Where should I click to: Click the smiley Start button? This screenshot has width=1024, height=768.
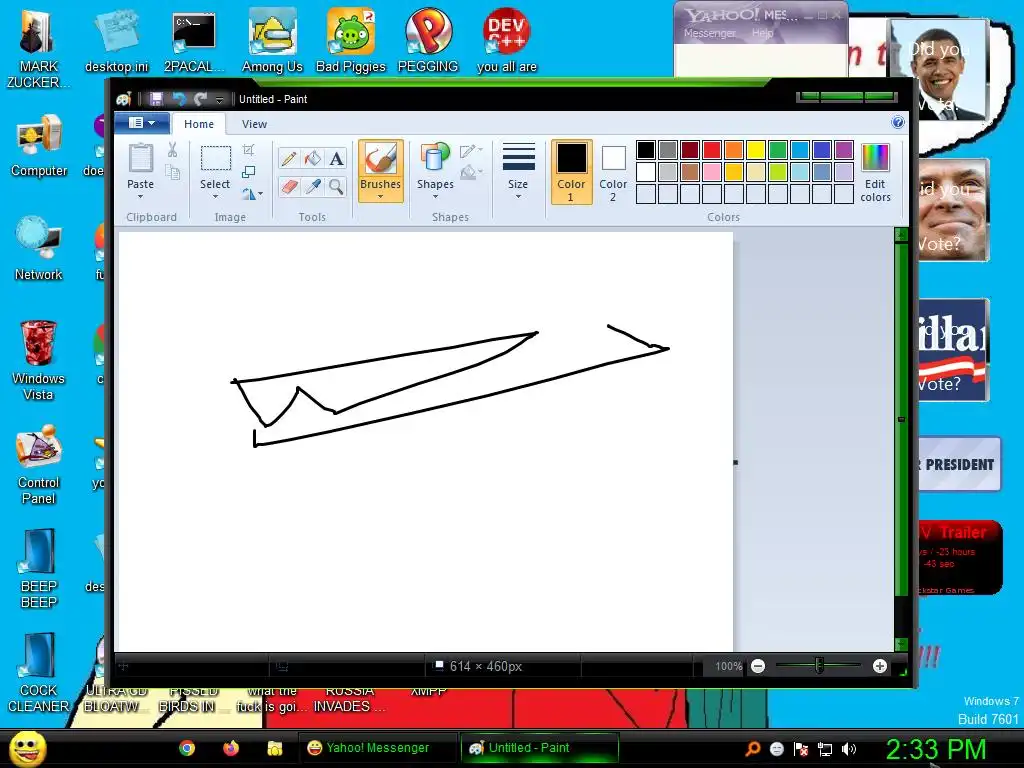click(28, 748)
